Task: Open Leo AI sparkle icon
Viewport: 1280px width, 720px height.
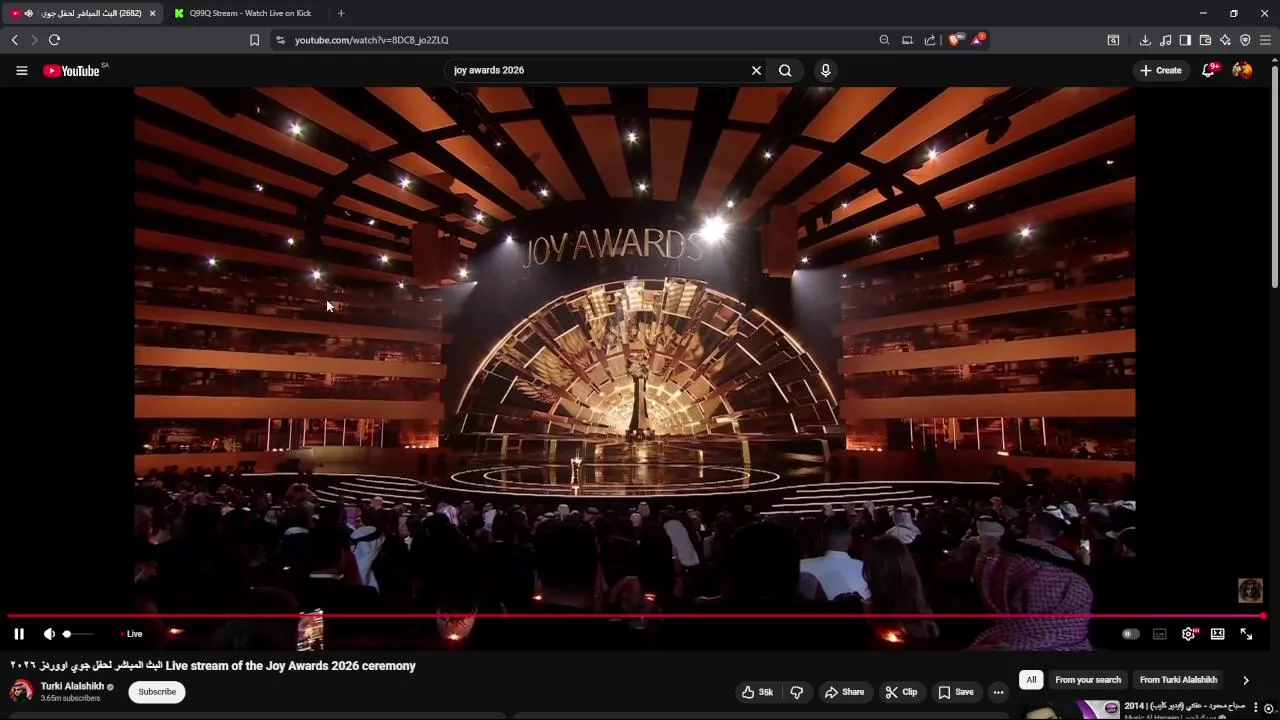Action: [x=1225, y=40]
